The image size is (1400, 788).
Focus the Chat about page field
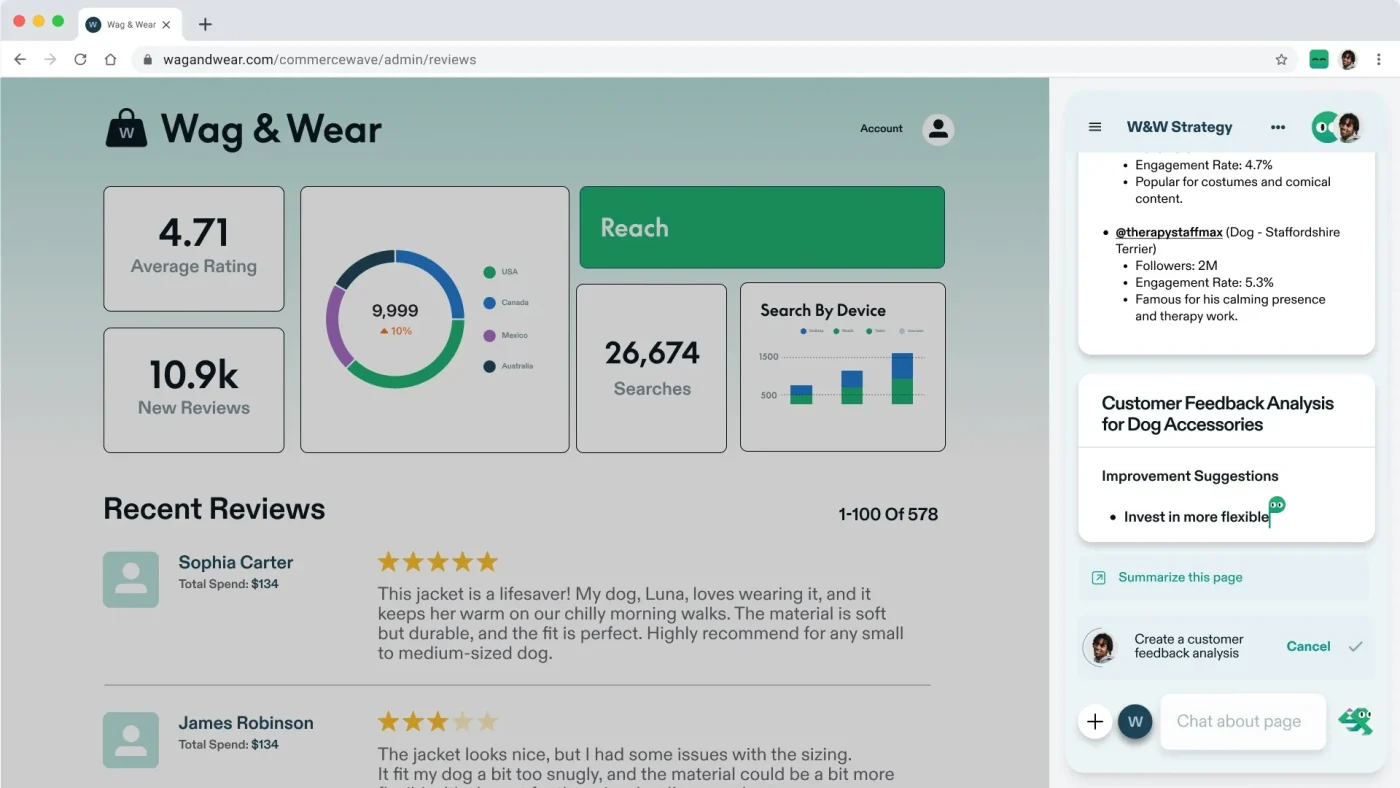(x=1242, y=721)
